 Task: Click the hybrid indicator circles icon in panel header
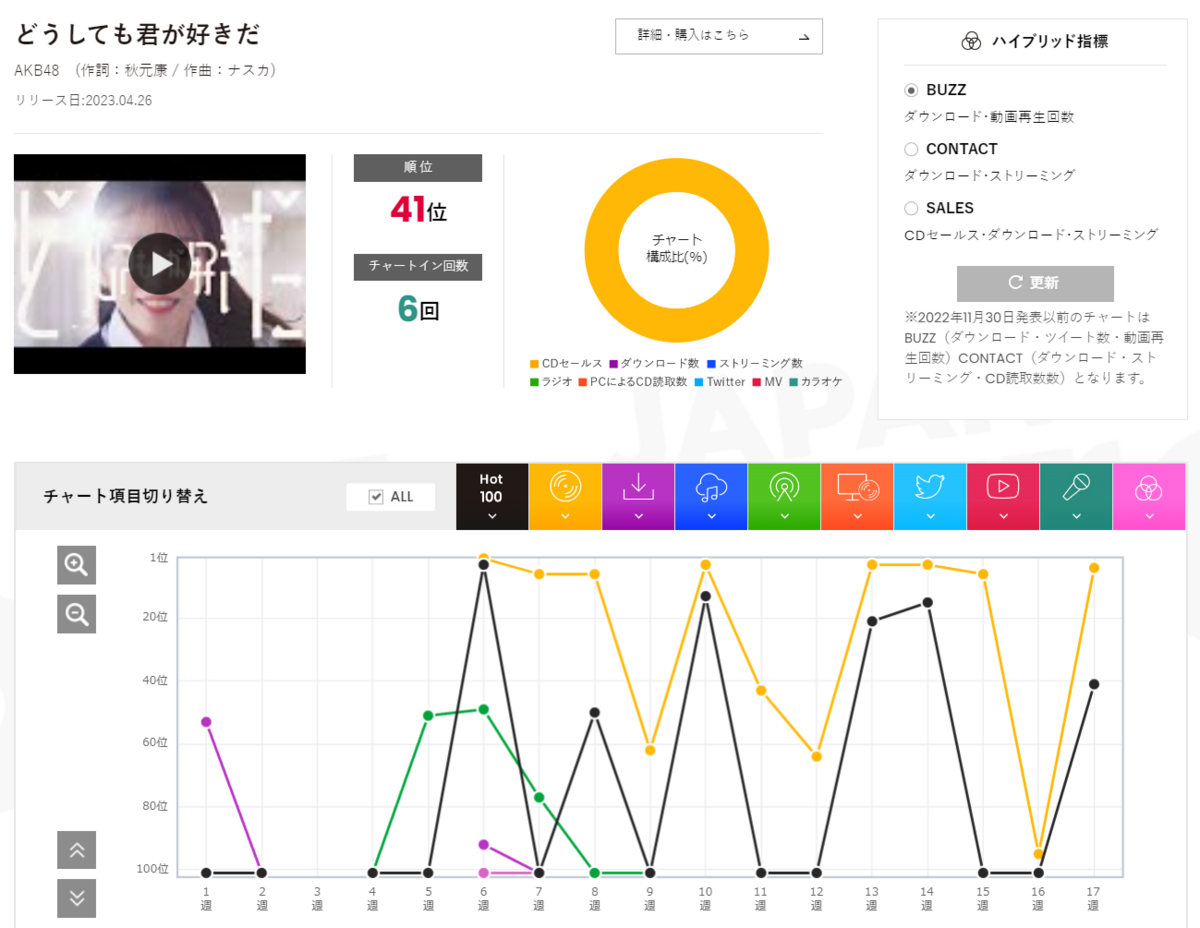[971, 41]
